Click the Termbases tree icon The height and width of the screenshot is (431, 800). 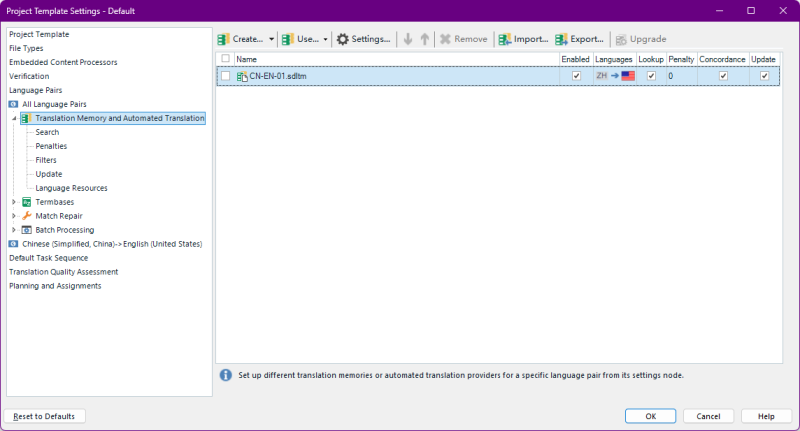[26, 202]
